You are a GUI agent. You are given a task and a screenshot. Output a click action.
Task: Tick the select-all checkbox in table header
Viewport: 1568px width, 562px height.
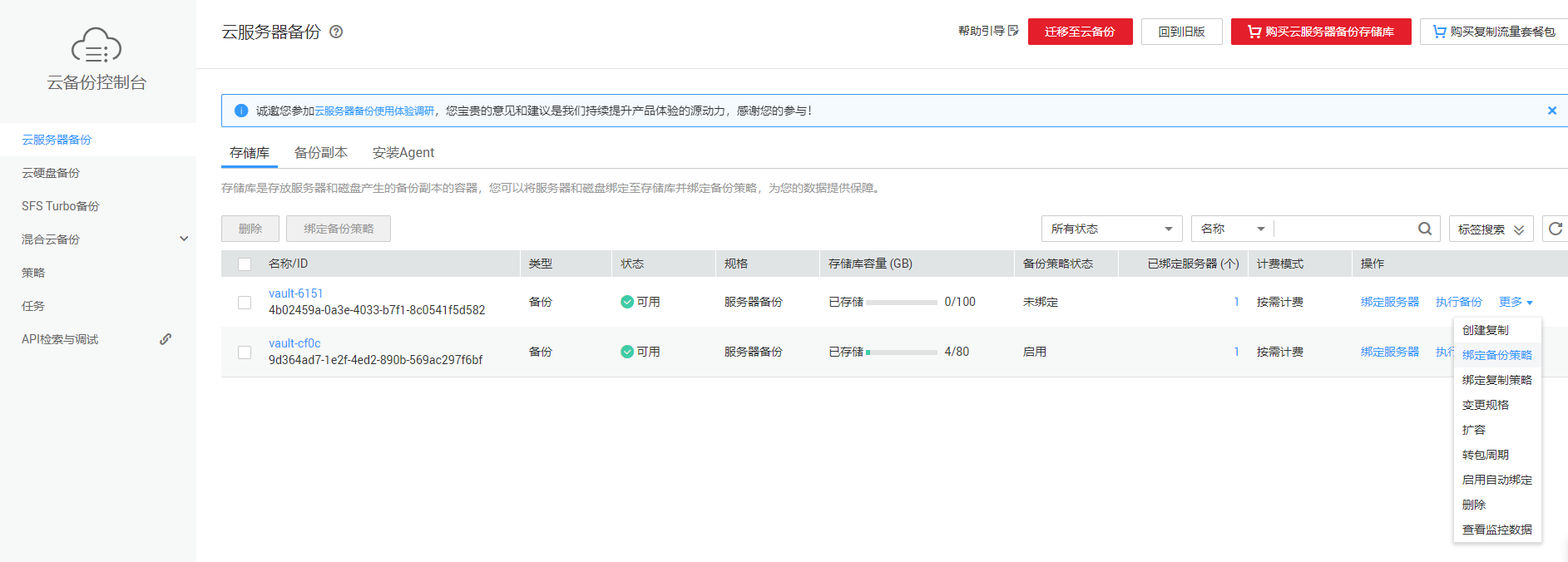pyautogui.click(x=245, y=264)
